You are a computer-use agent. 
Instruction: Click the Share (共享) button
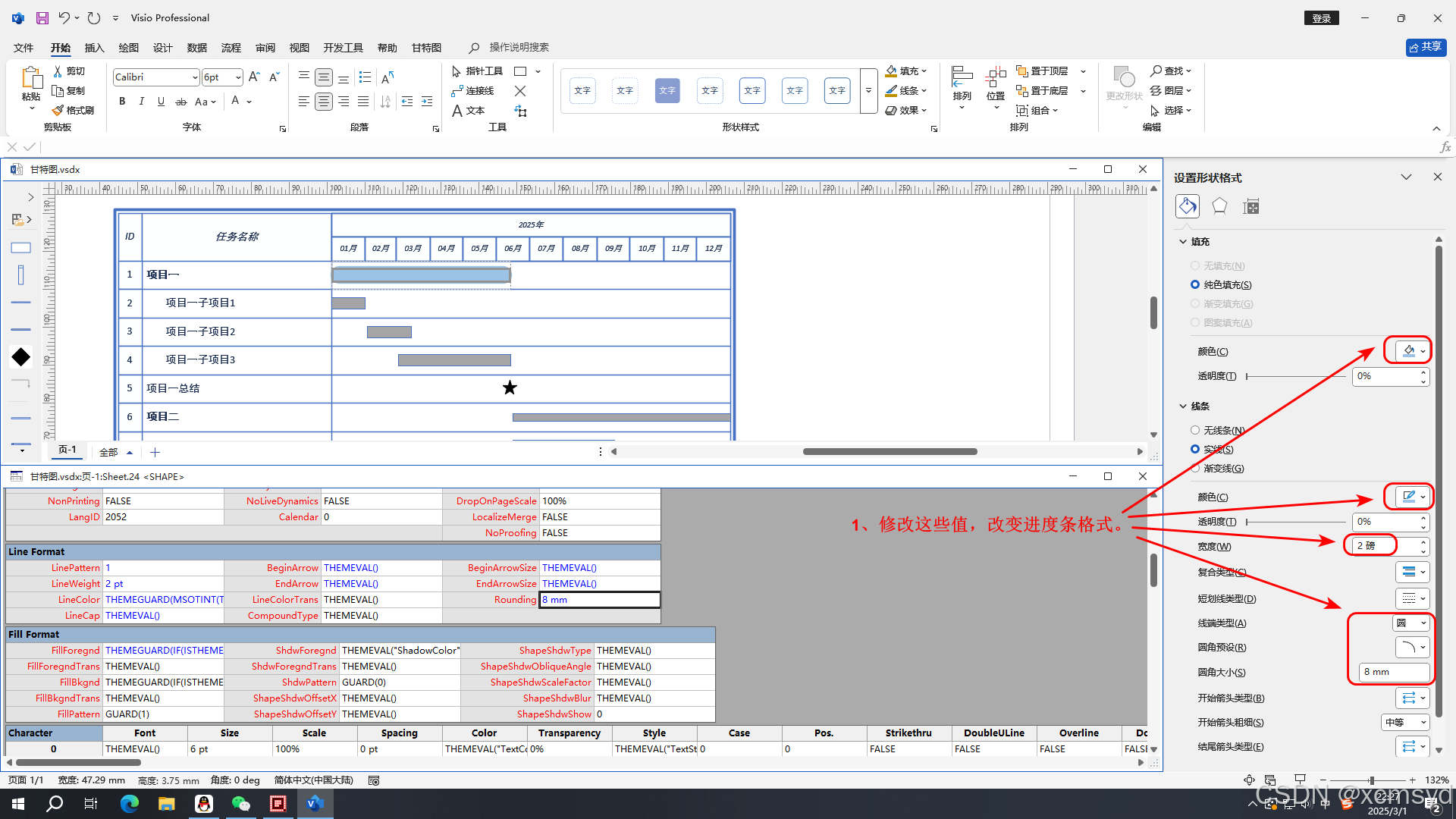click(1426, 47)
